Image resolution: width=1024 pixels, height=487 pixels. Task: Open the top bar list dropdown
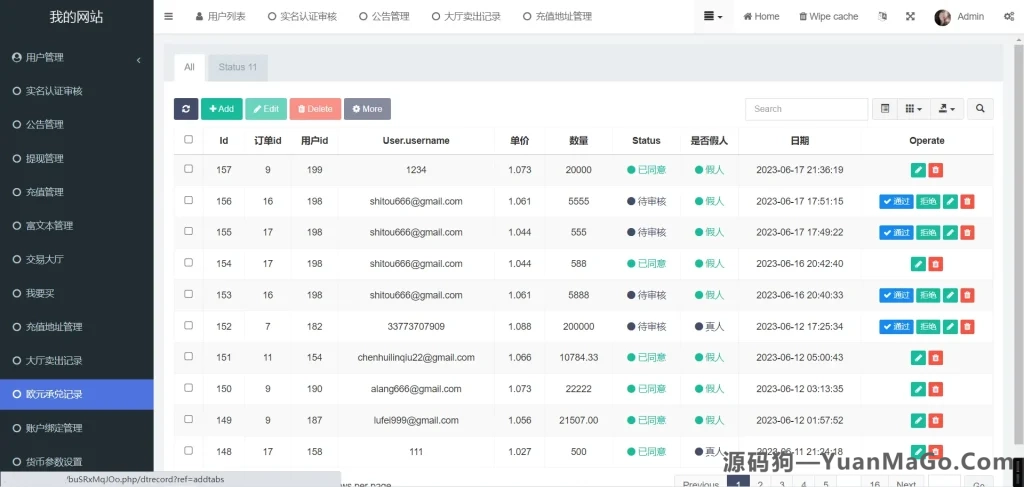pyautogui.click(x=713, y=16)
